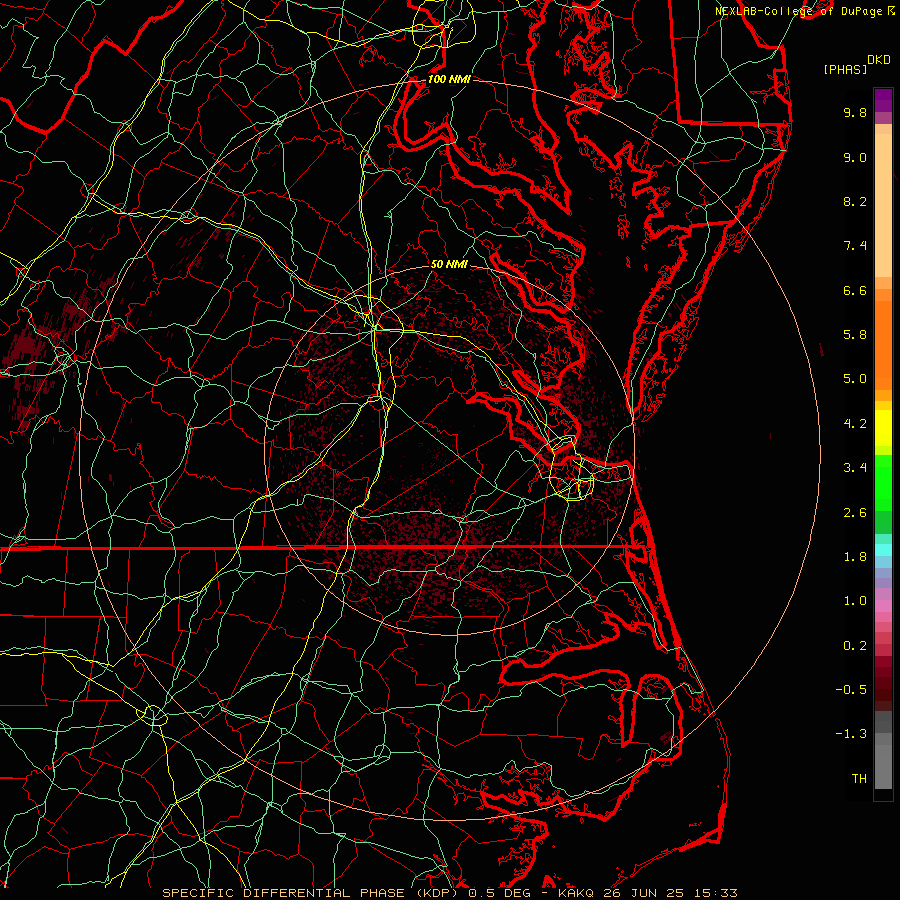Click the 5.8 scale value
The width and height of the screenshot is (900, 900).
855,335
